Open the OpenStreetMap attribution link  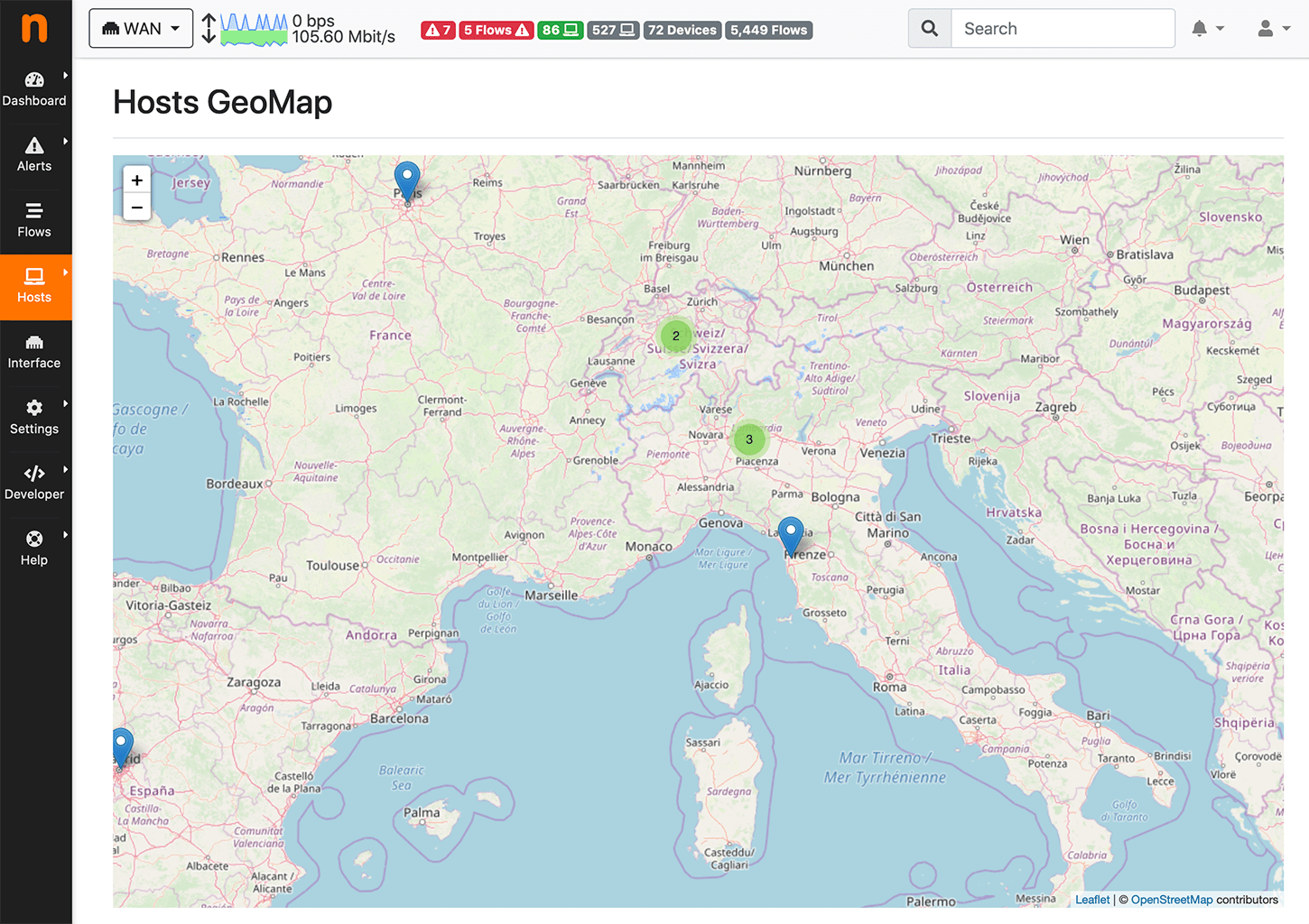pos(1171,900)
